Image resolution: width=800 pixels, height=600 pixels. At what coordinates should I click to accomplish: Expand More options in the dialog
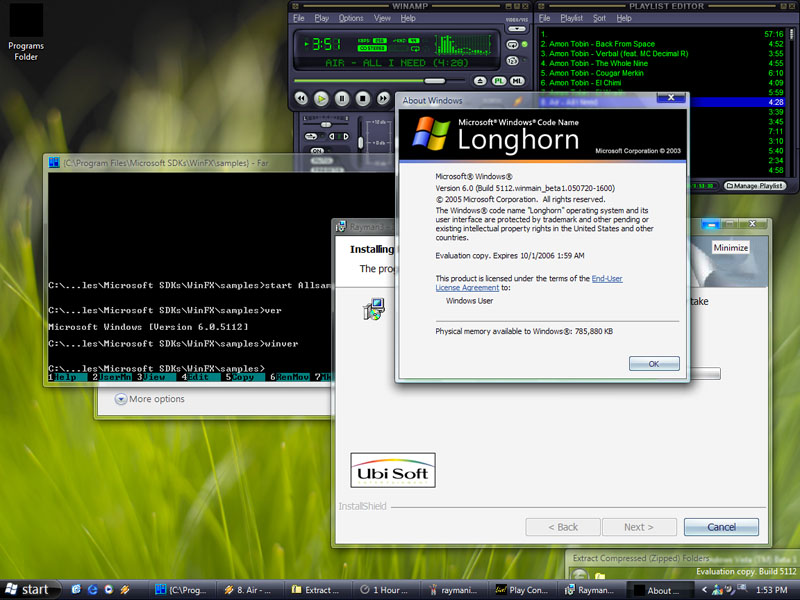pyautogui.click(x=149, y=399)
